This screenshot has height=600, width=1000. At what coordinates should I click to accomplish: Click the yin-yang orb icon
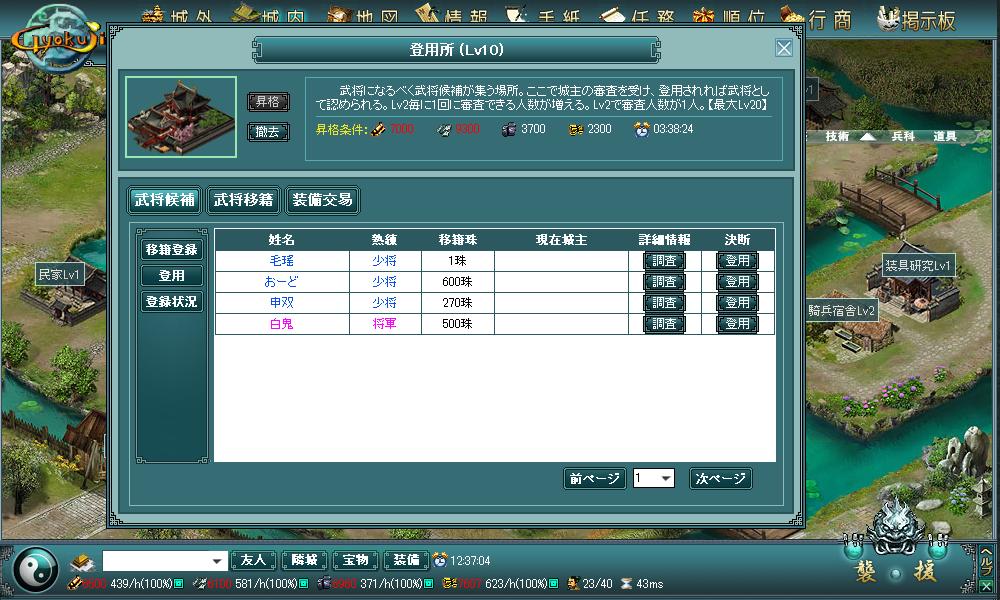pyautogui.click(x=36, y=569)
